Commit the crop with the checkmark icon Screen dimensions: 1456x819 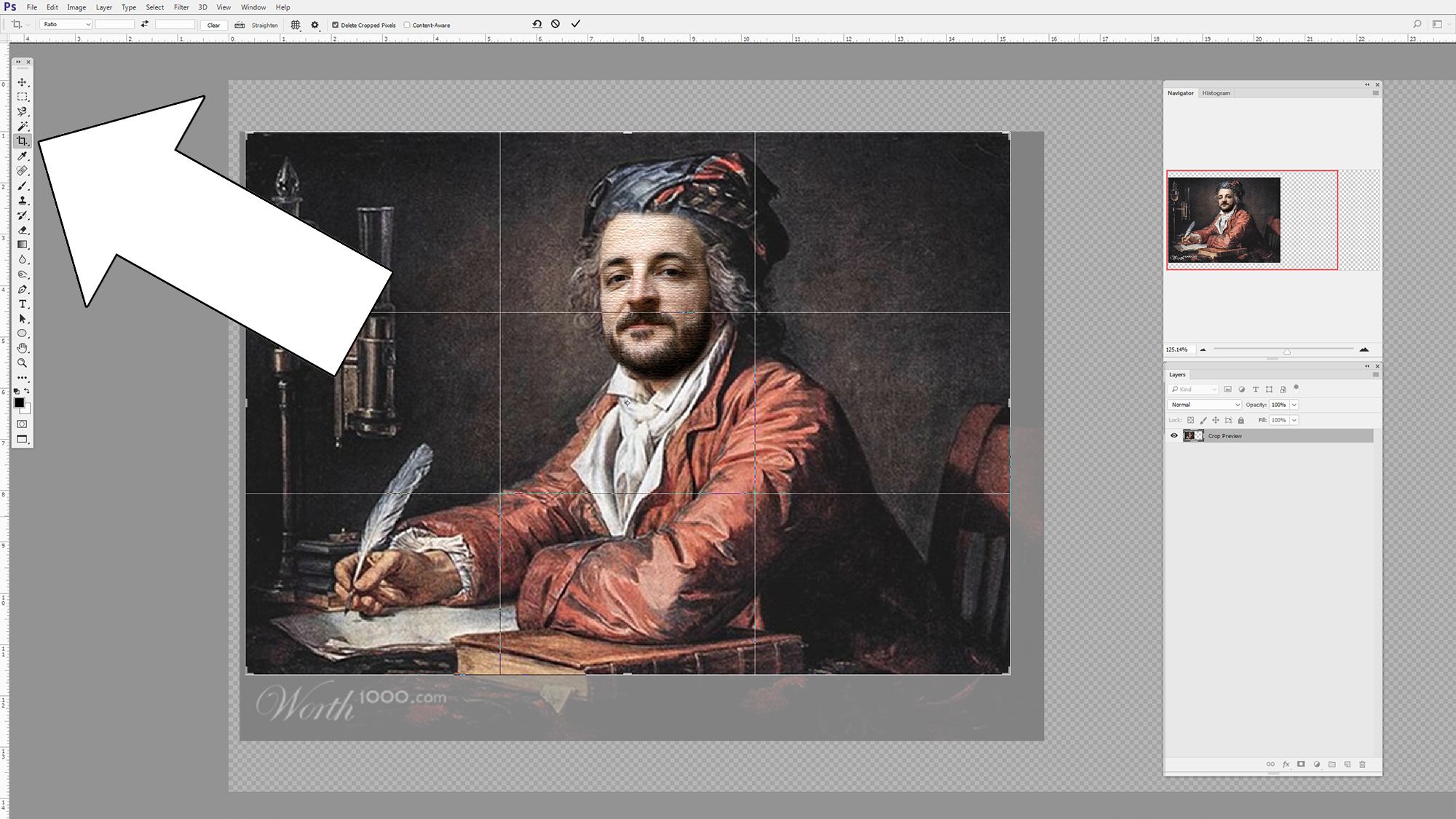(x=576, y=24)
